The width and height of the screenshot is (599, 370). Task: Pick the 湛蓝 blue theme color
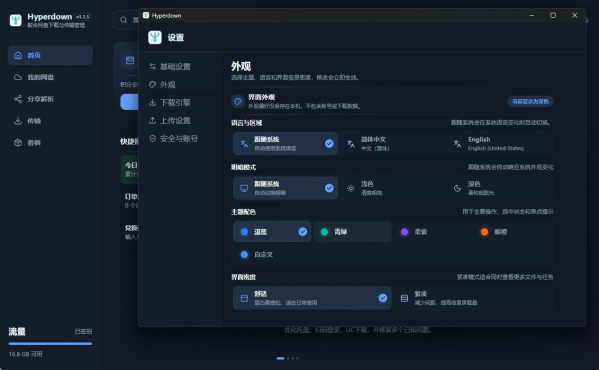click(272, 232)
